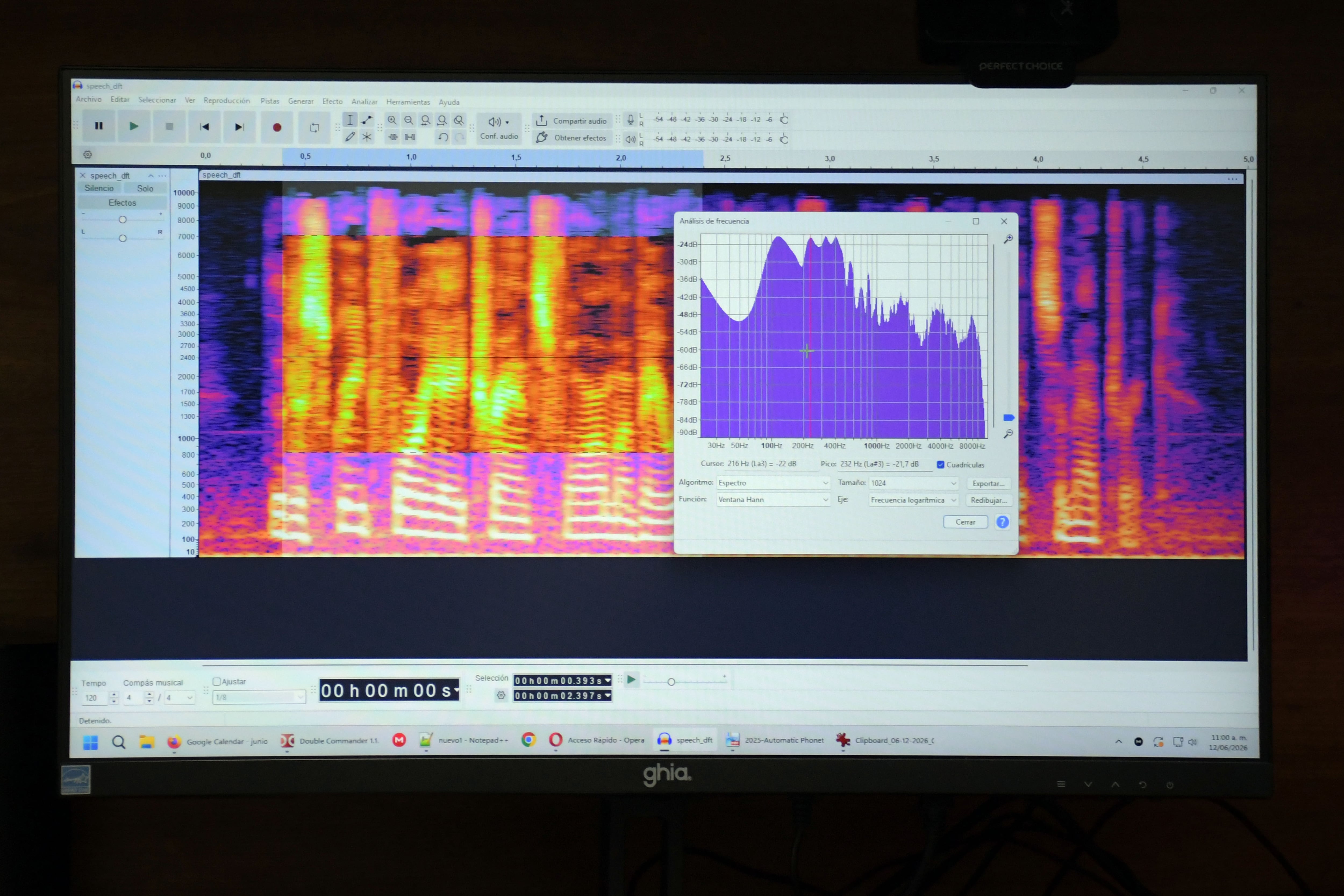Open the Tamaño 1024 dropdown
This screenshot has height=896, width=1344.
[913, 483]
